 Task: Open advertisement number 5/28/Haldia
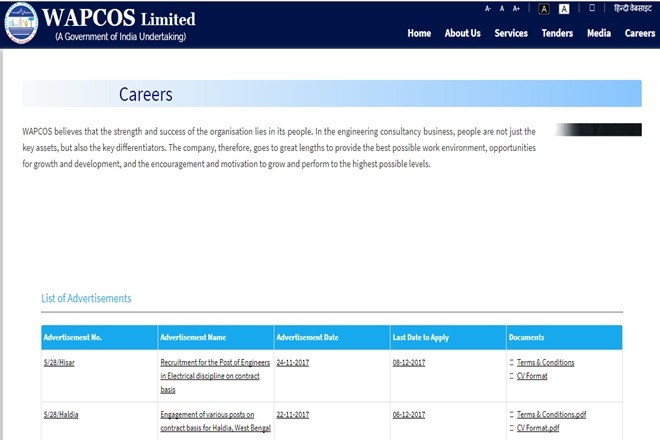pos(63,414)
